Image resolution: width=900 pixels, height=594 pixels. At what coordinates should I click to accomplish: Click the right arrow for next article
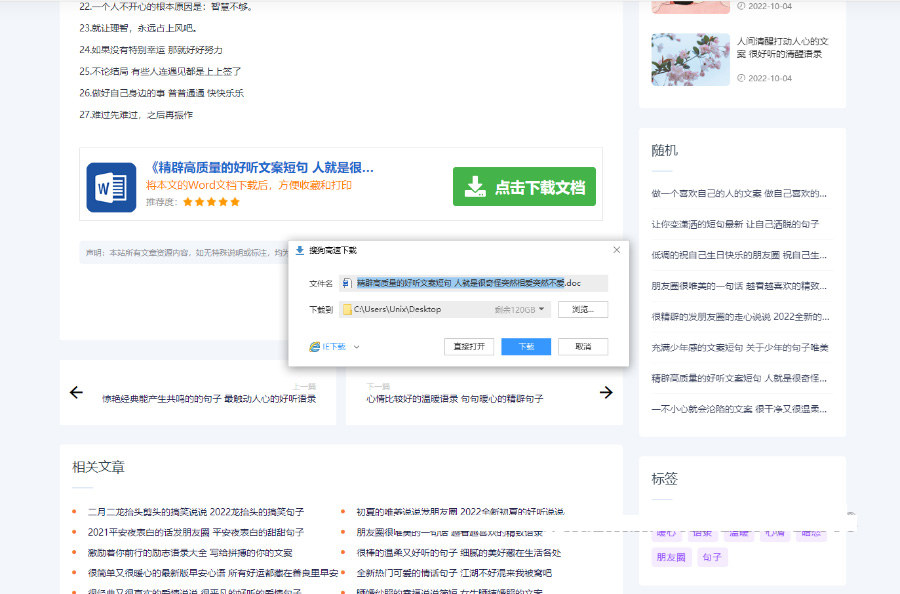[606, 392]
